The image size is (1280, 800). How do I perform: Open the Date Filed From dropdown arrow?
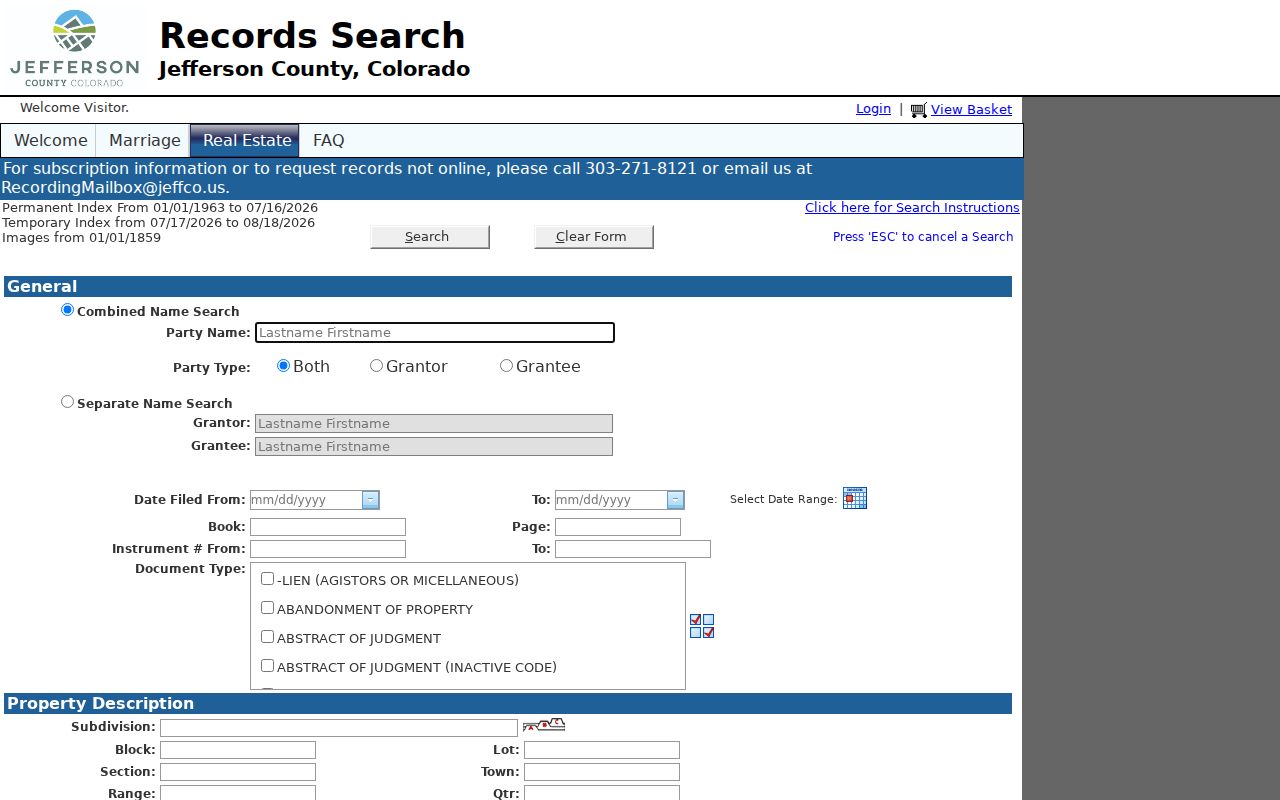371,500
